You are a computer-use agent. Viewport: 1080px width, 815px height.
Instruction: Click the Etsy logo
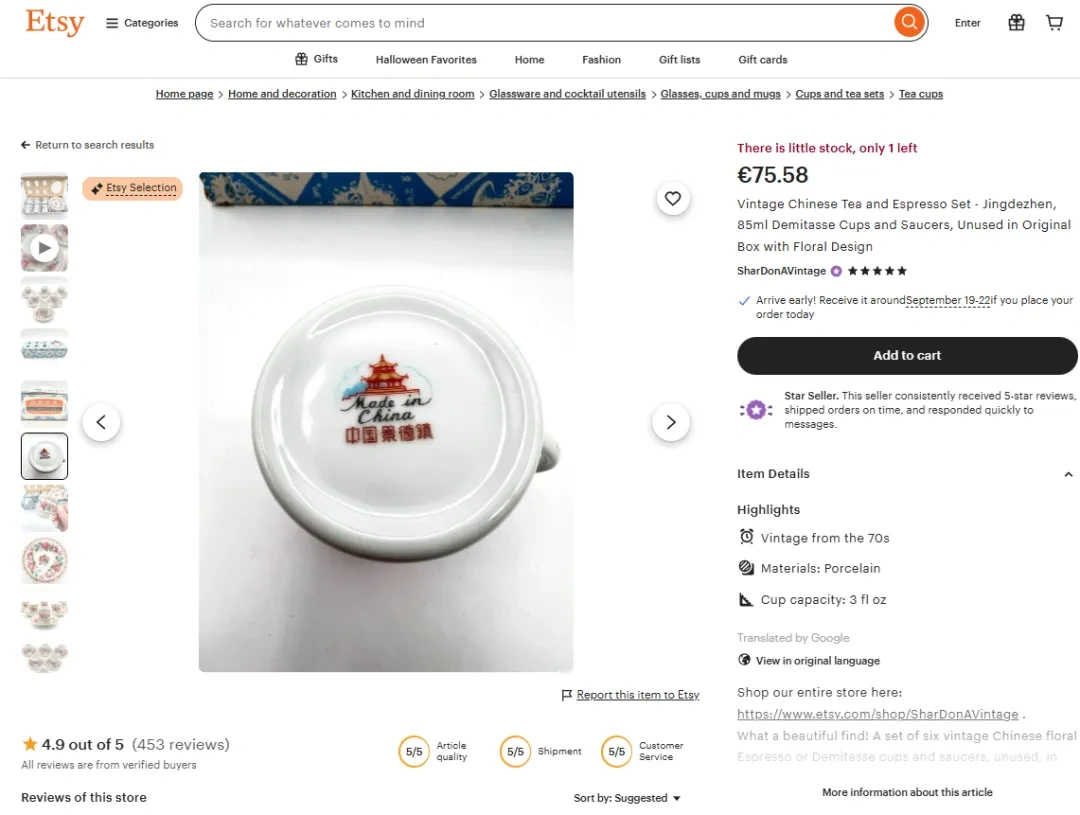pos(55,22)
